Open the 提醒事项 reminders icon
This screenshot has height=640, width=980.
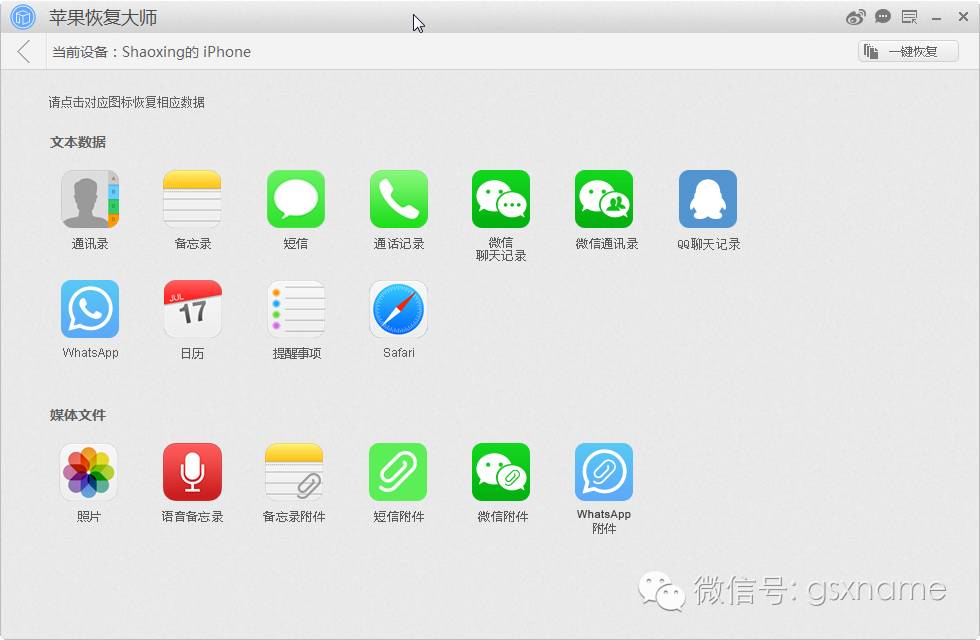click(296, 309)
